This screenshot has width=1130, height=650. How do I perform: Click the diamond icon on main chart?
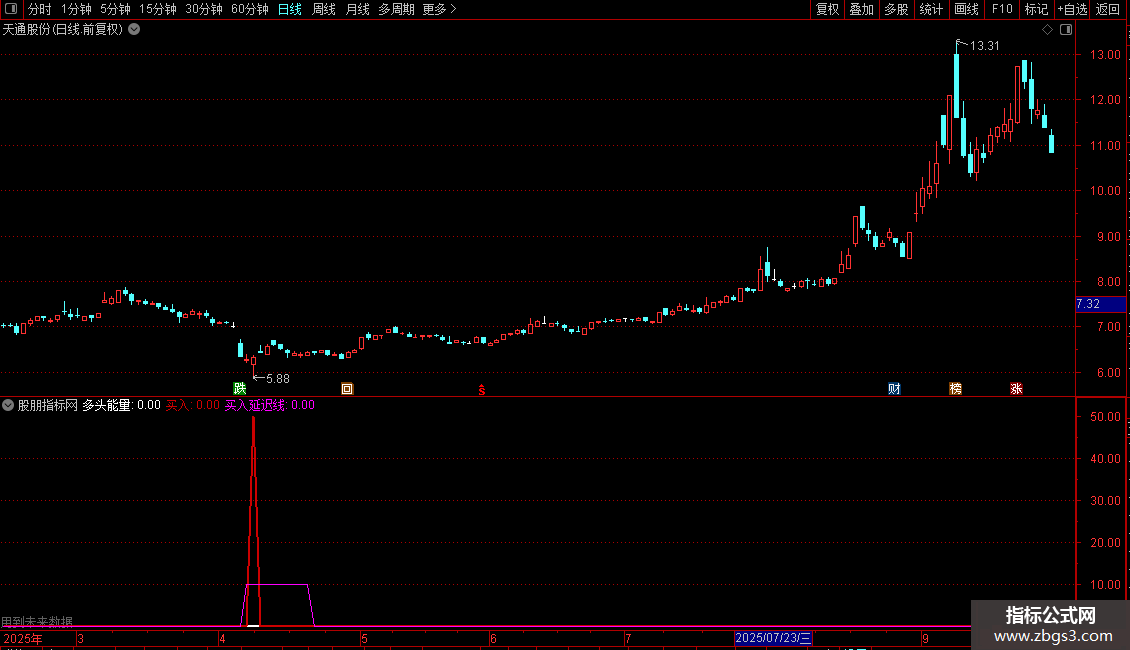1048,30
